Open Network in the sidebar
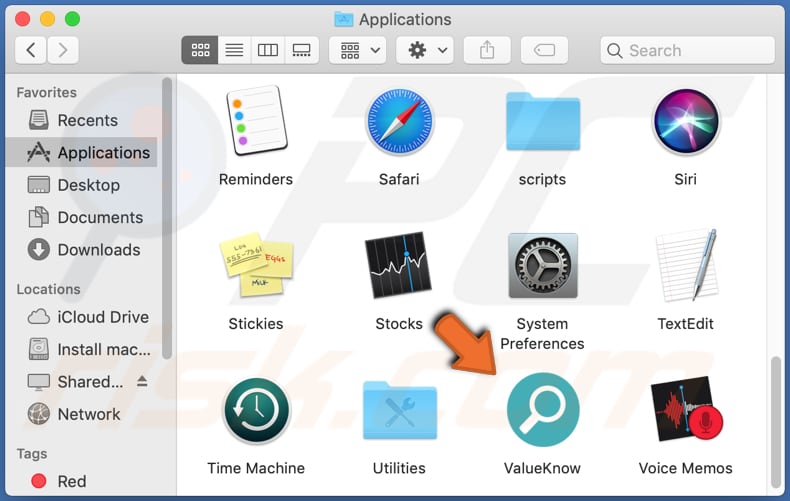 click(82, 414)
